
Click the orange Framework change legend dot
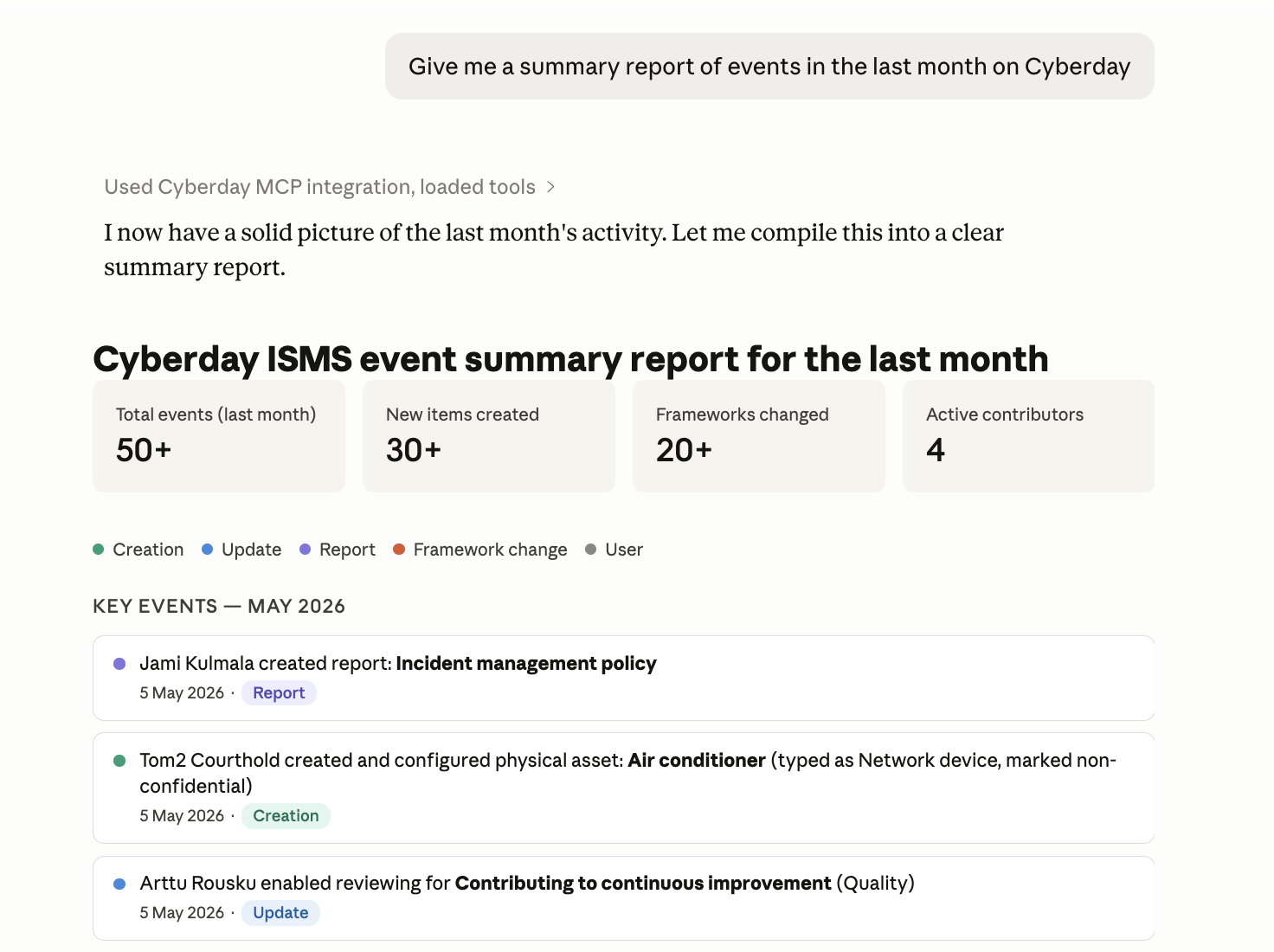(399, 550)
